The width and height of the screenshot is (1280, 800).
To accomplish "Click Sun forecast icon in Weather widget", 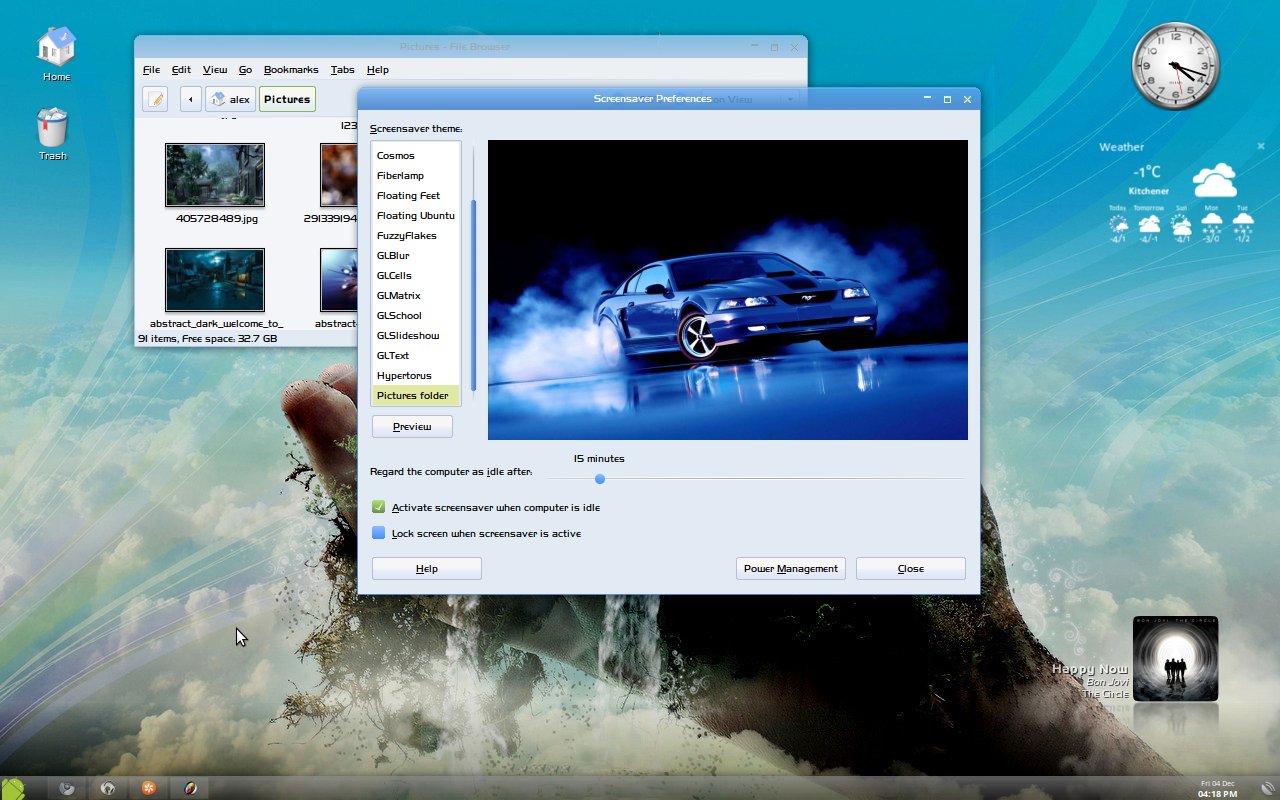I will tap(1181, 223).
